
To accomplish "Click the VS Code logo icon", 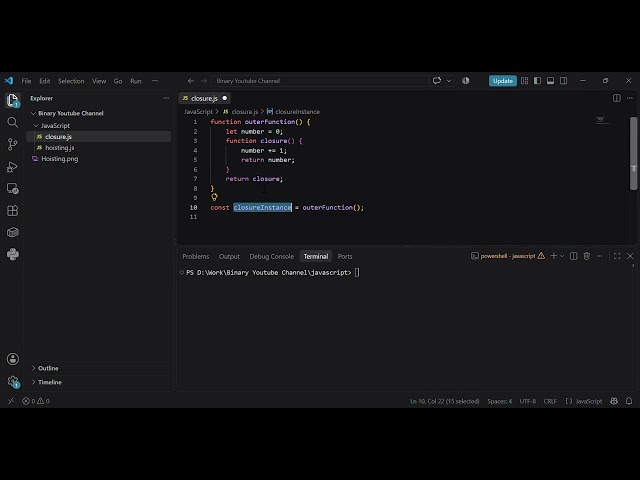I will coord(9,81).
